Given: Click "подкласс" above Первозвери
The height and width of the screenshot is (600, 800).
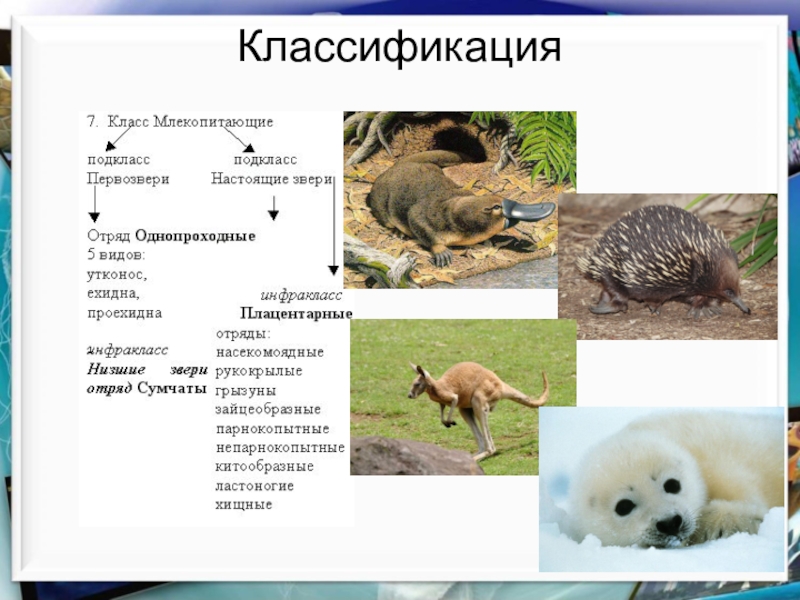Looking at the screenshot, I should [x=119, y=160].
